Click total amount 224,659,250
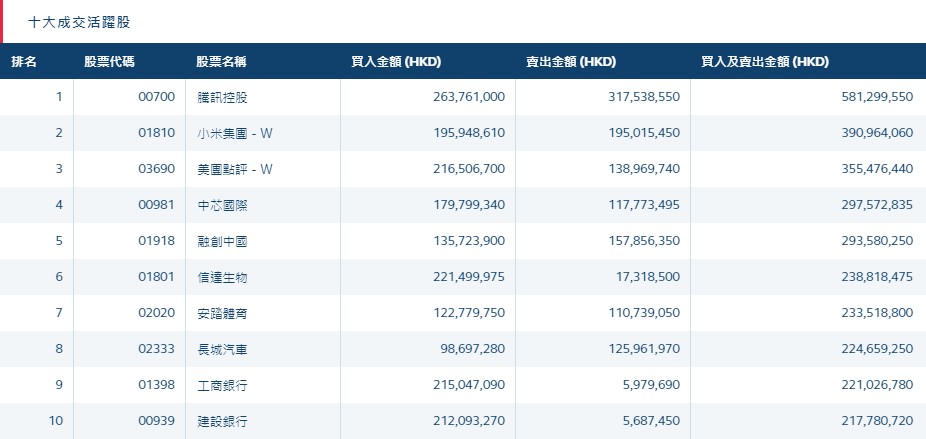The image size is (926, 439). tap(877, 349)
